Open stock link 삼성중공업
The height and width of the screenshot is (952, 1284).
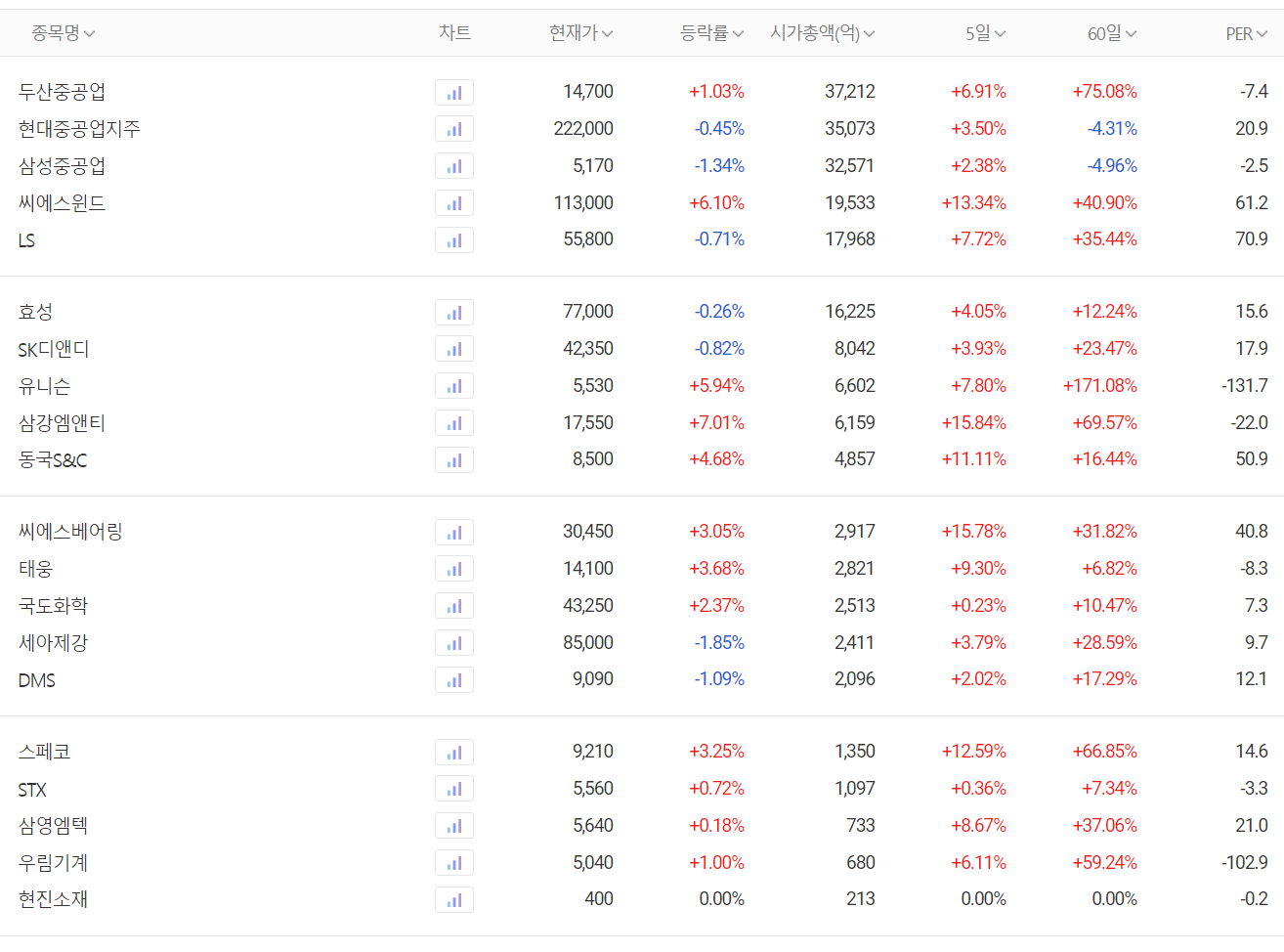[62, 166]
